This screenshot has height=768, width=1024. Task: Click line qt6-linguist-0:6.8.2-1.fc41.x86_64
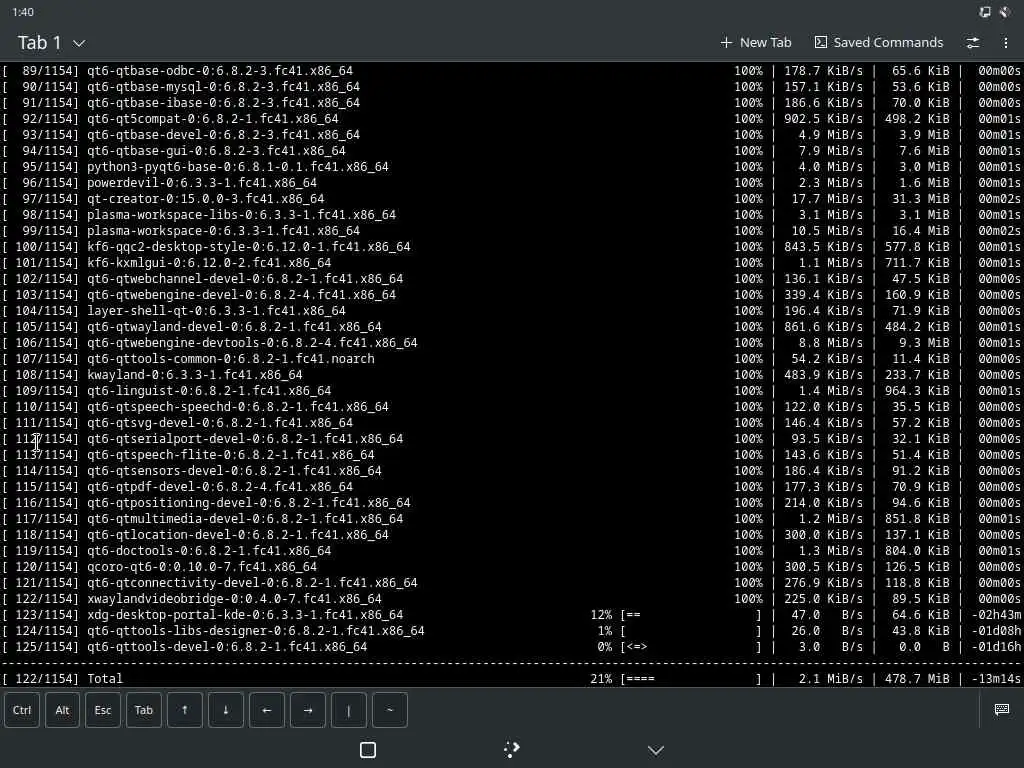pyautogui.click(x=209, y=391)
